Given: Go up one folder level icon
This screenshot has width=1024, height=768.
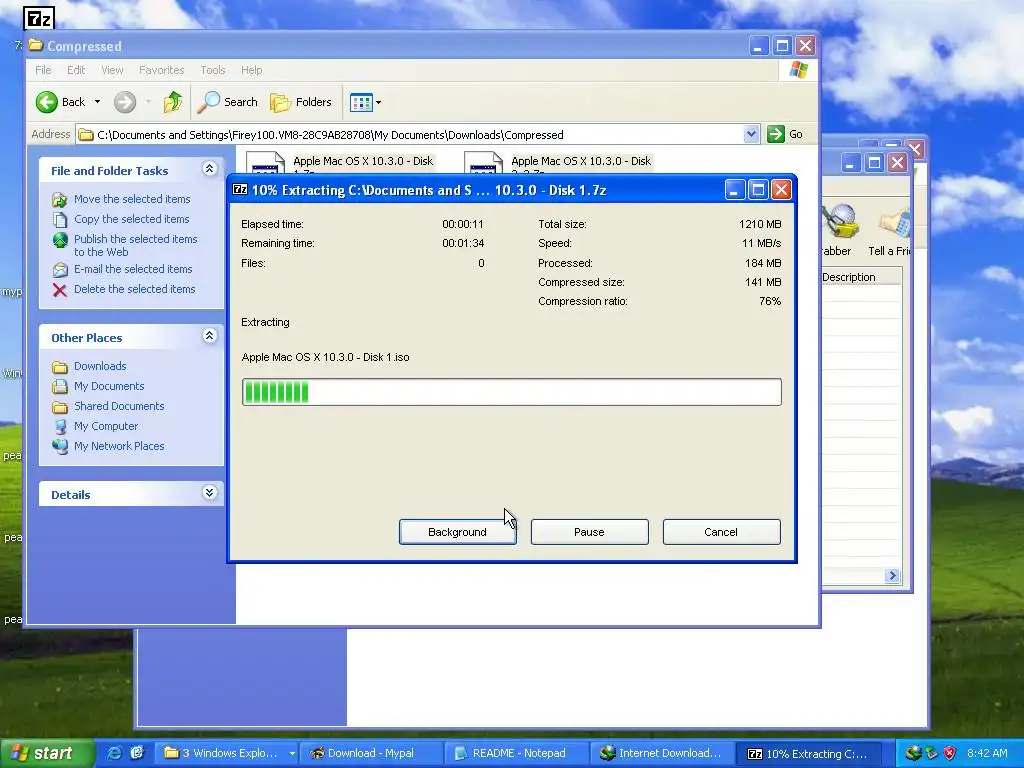Looking at the screenshot, I should pyautogui.click(x=173, y=102).
